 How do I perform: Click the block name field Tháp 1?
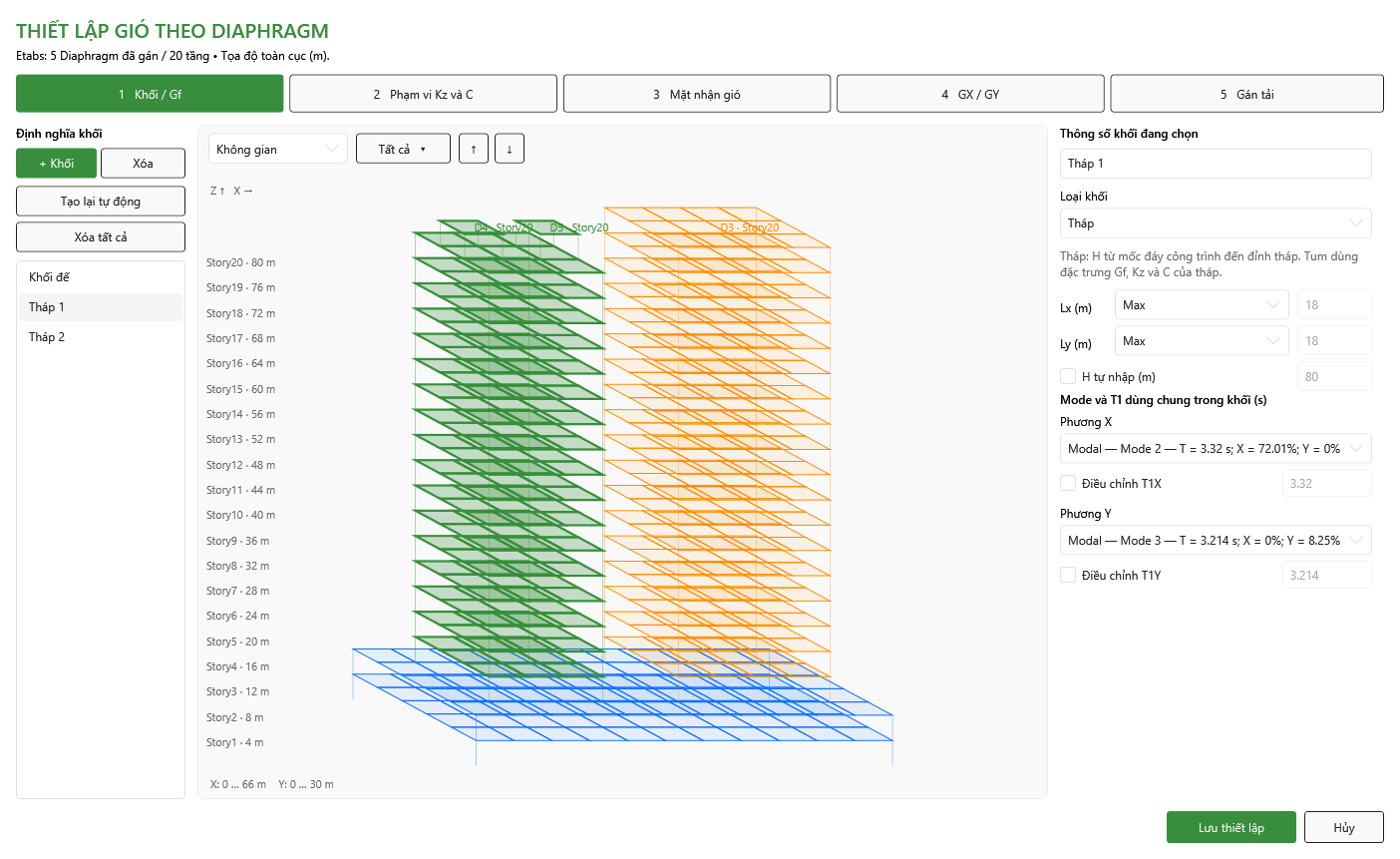(x=1216, y=163)
